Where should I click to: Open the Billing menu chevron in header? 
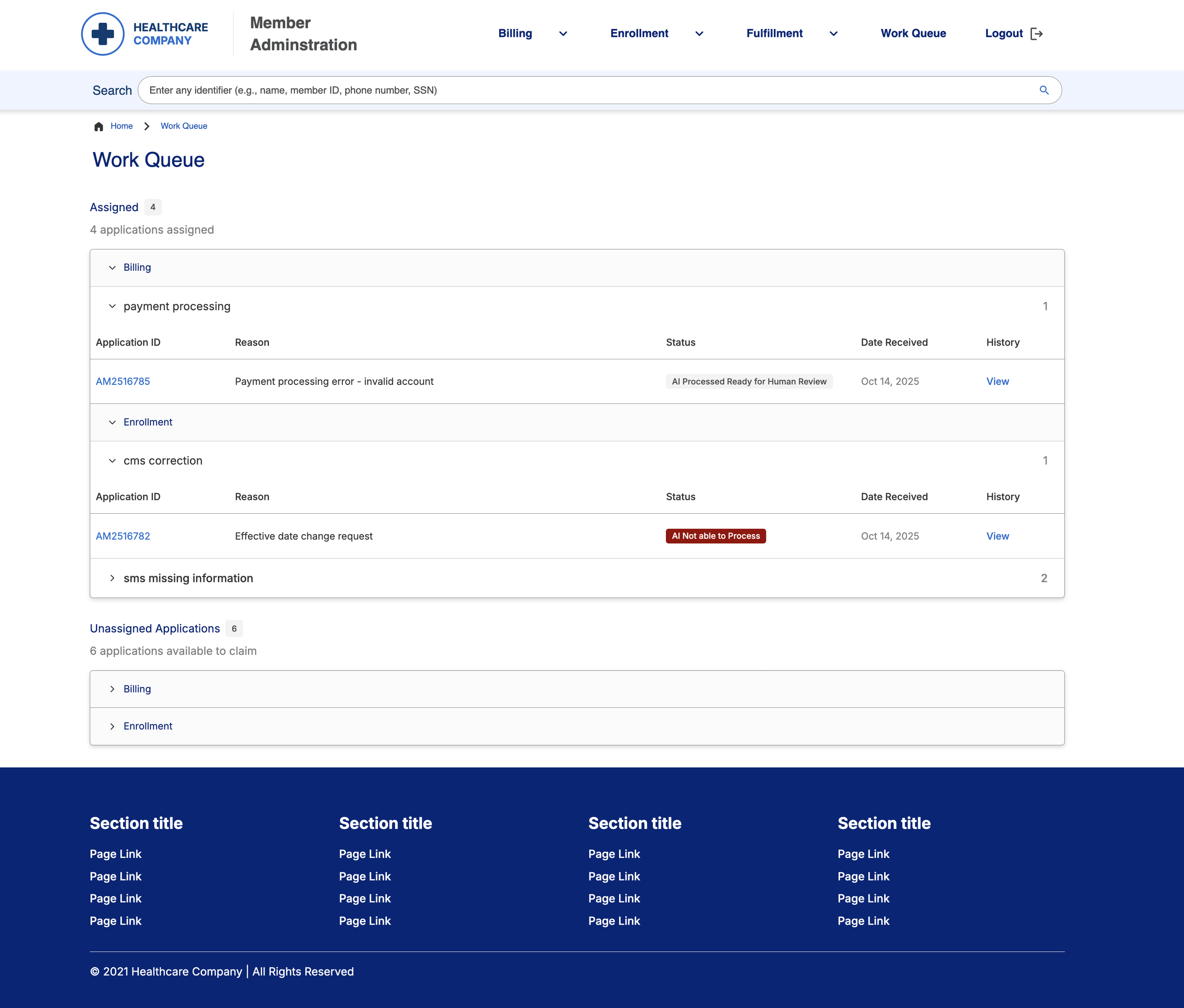tap(563, 34)
